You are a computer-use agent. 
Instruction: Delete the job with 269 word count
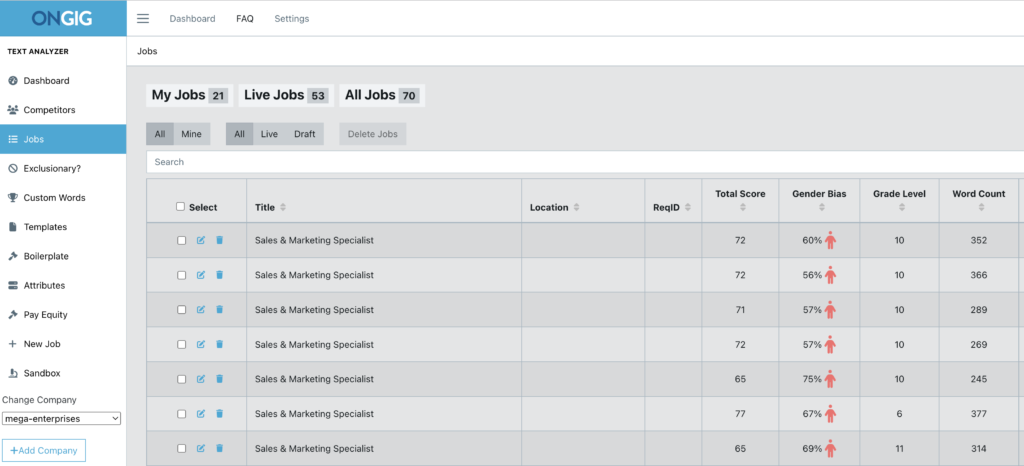point(219,344)
